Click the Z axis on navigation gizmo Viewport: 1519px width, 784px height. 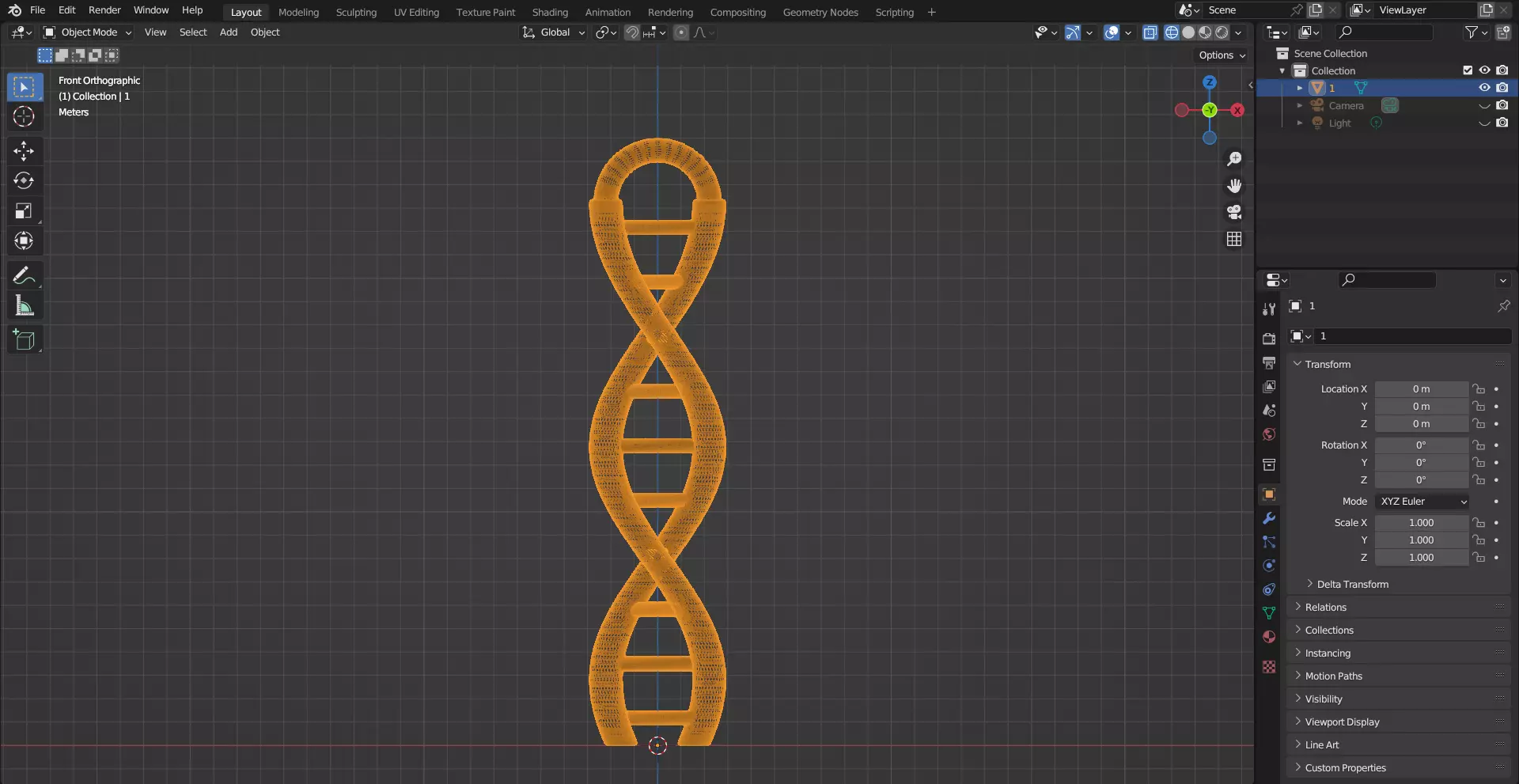point(1209,82)
